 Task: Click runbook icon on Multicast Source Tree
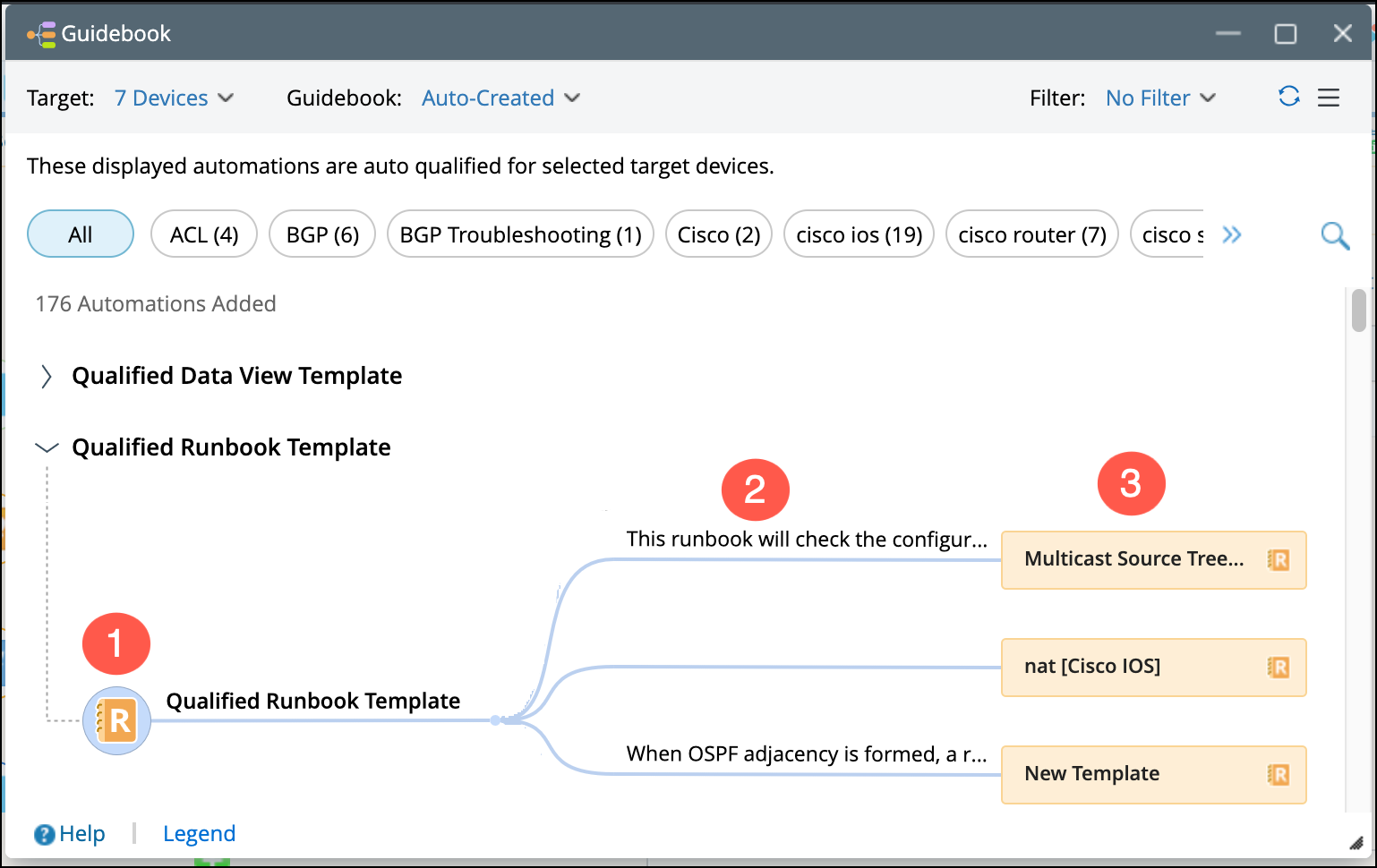coord(1279,560)
